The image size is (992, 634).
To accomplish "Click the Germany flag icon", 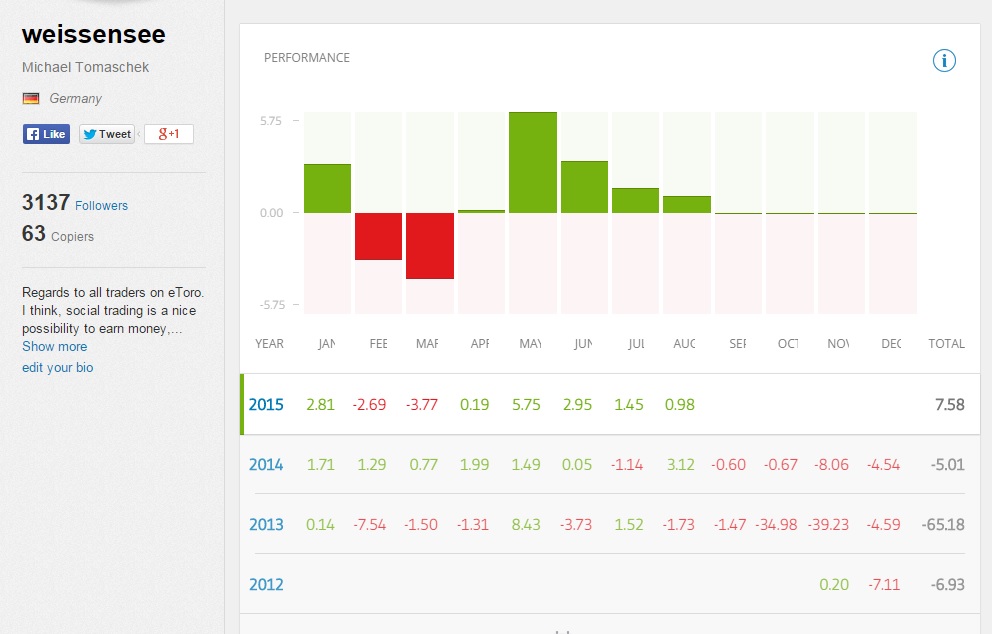I will (31, 99).
